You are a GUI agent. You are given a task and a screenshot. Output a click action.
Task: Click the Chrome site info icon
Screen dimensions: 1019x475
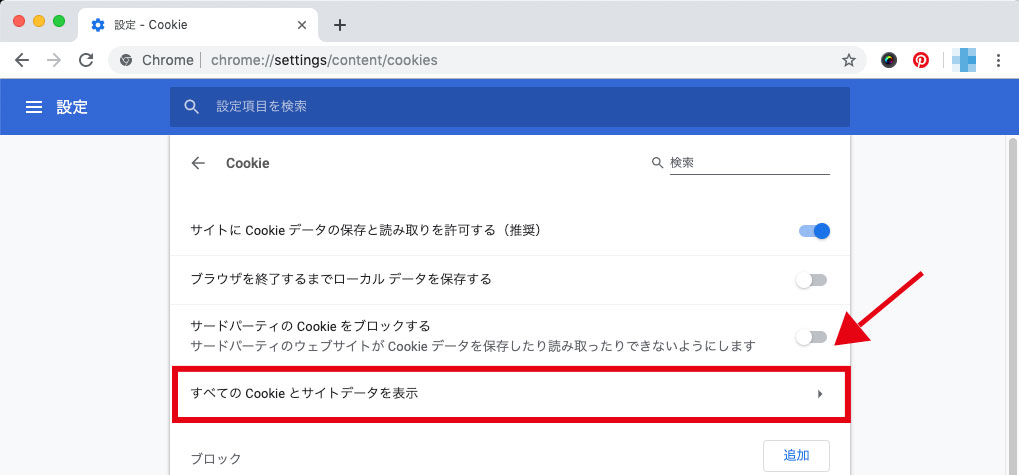click(x=126, y=60)
